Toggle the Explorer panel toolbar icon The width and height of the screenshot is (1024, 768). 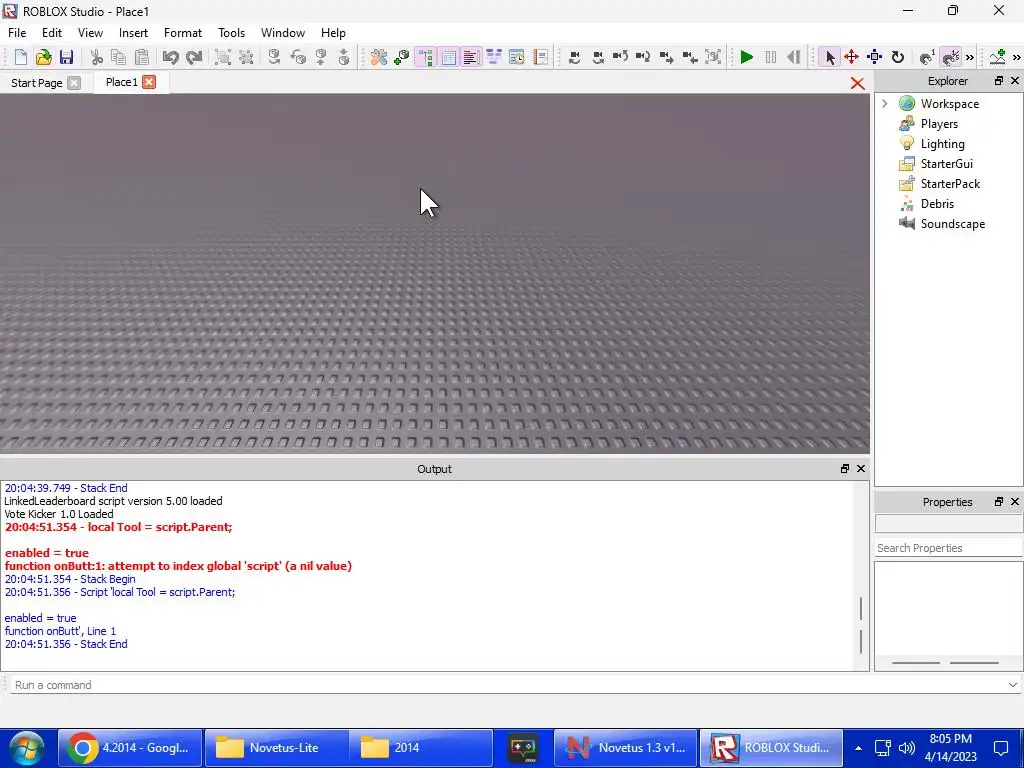click(425, 57)
